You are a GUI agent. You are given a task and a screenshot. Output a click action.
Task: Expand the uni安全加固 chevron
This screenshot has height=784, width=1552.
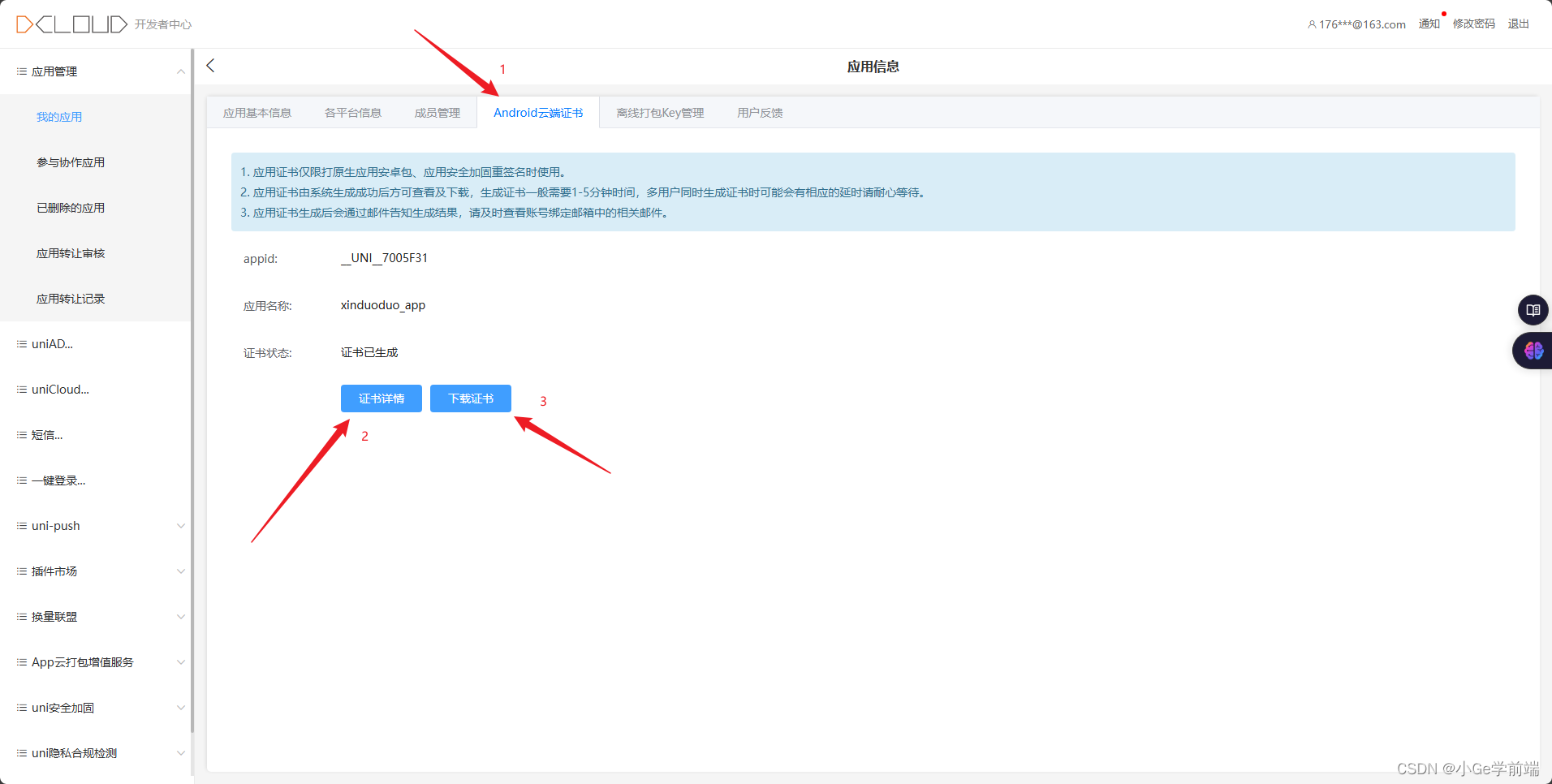click(x=181, y=708)
